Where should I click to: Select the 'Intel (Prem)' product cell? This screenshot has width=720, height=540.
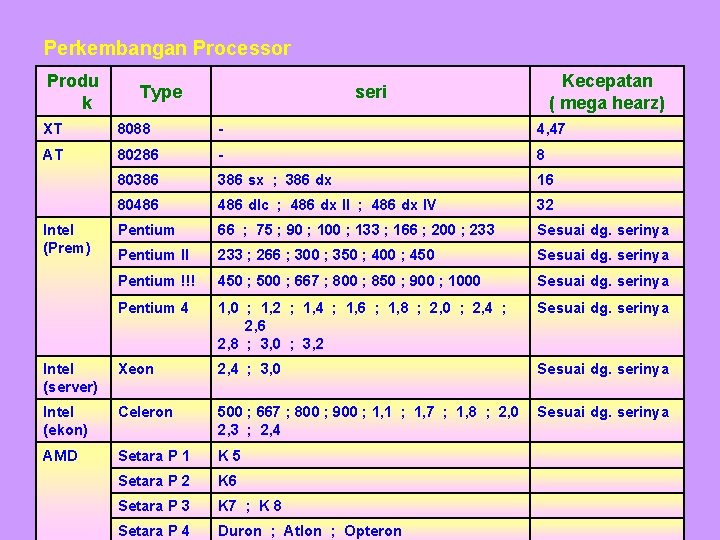[73, 286]
